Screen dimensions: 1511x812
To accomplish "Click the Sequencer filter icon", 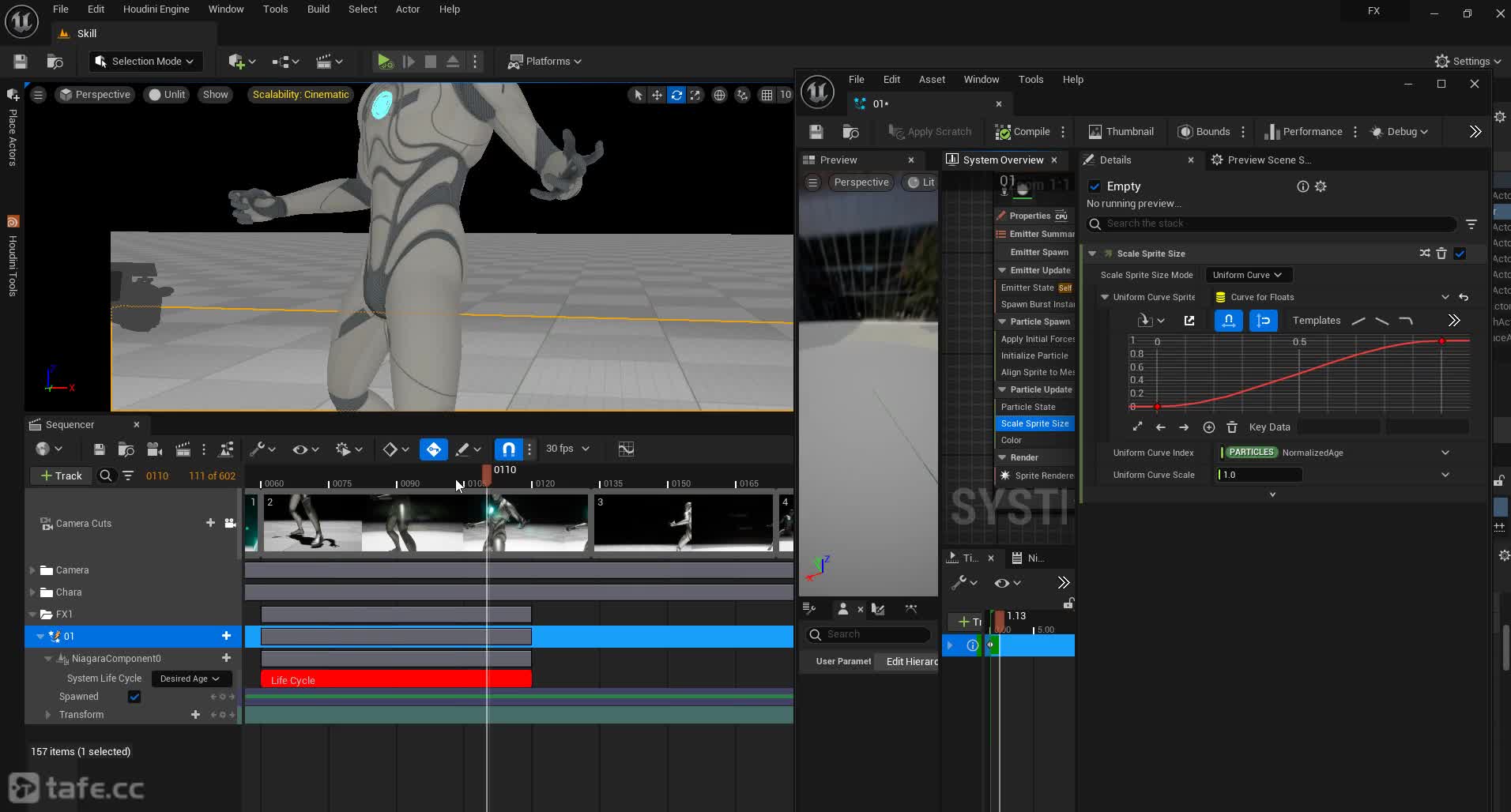I will click(128, 476).
